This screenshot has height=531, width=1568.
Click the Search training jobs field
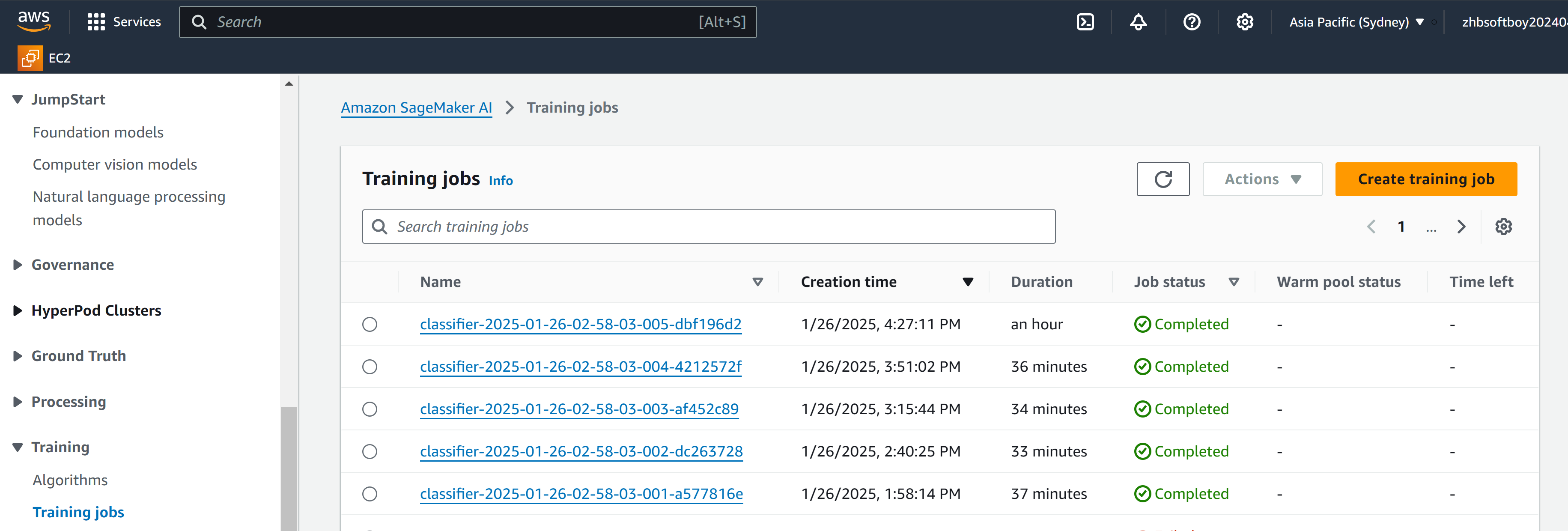(x=709, y=227)
